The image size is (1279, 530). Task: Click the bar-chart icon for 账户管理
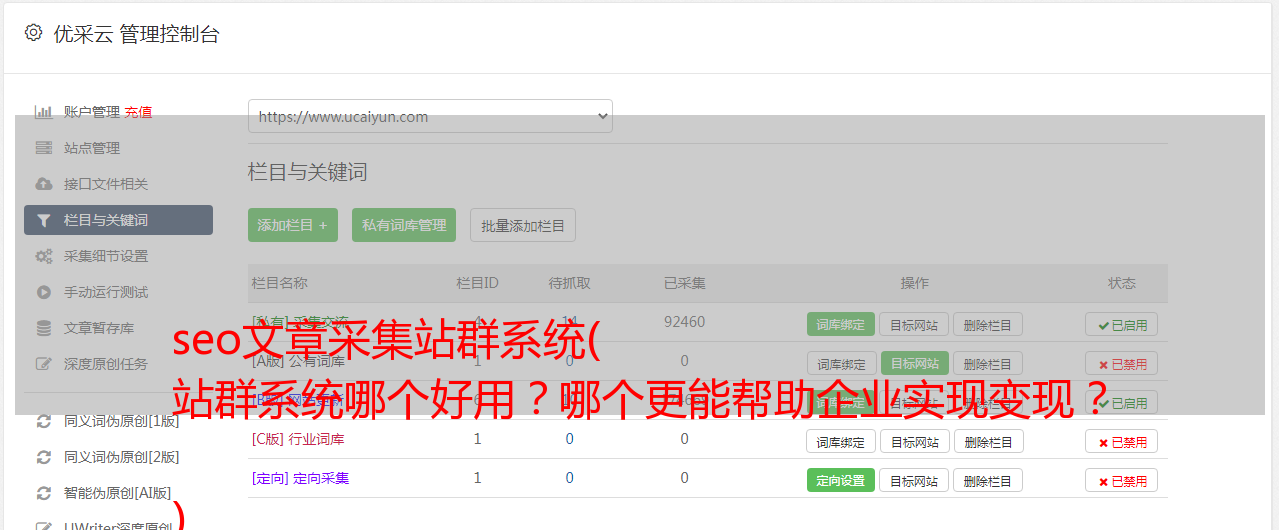coord(44,112)
